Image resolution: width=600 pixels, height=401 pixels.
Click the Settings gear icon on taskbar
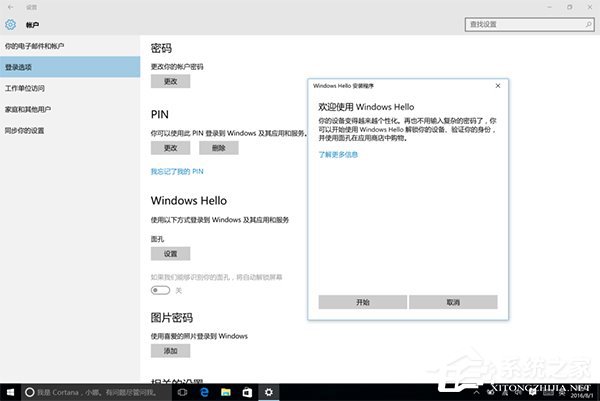point(269,392)
